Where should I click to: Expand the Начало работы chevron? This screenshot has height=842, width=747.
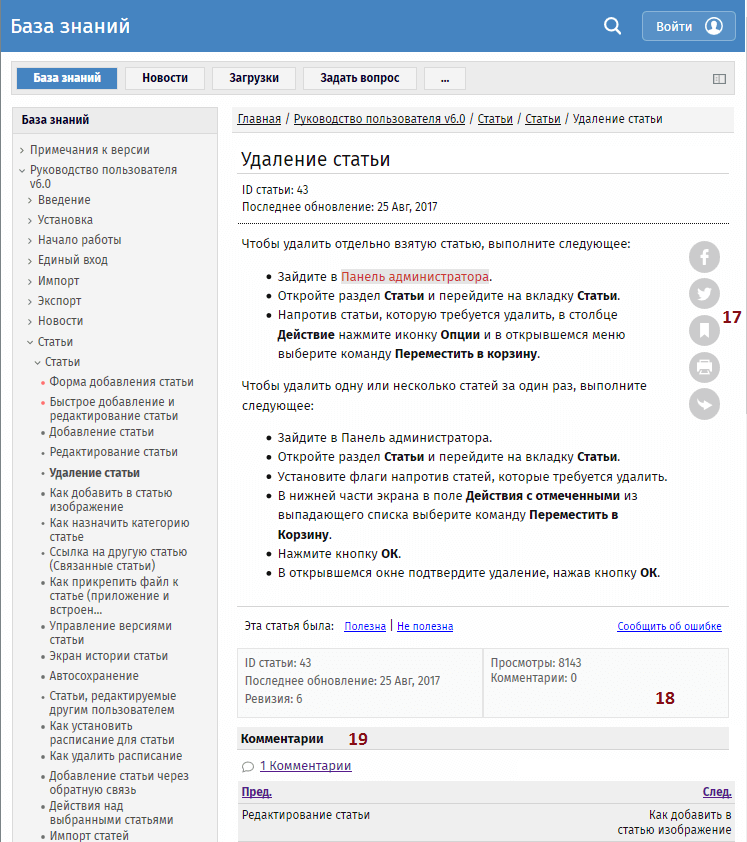pos(30,241)
